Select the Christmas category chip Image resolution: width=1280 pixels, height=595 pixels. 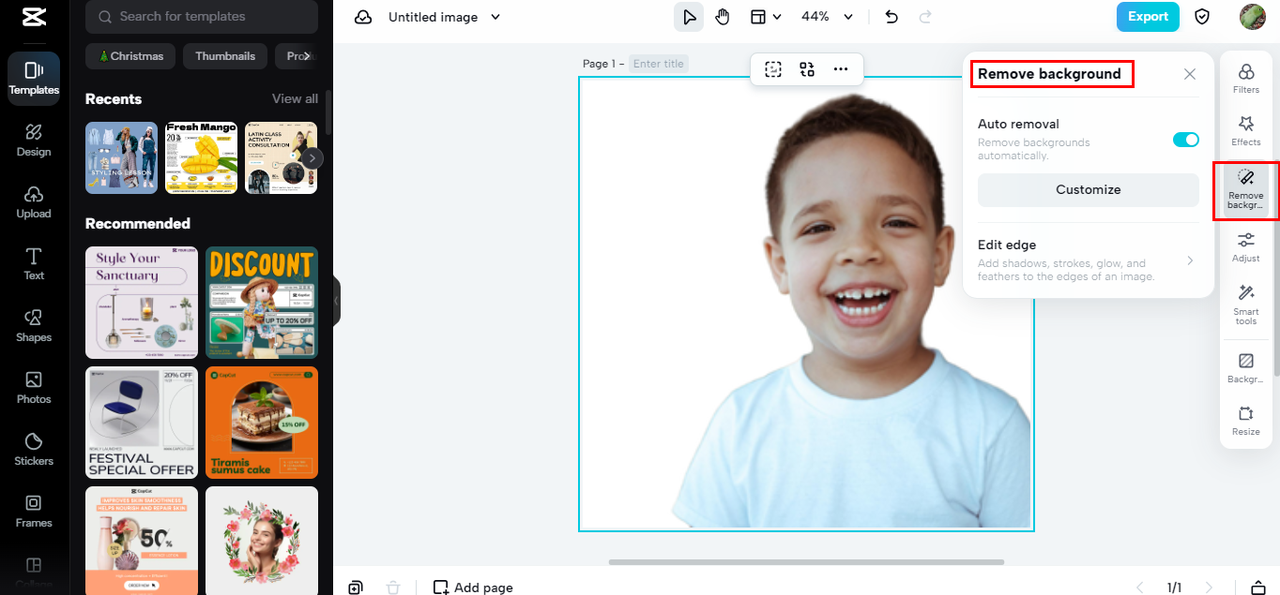click(131, 56)
